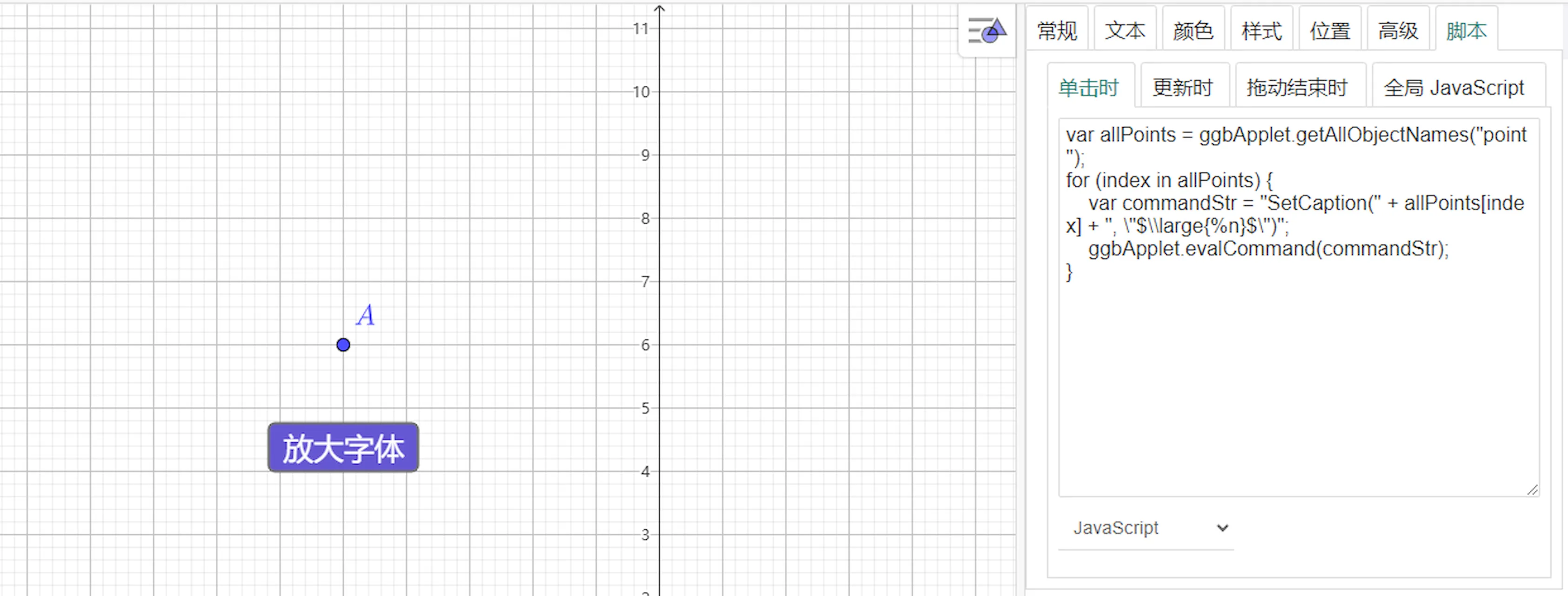Click the y-axis arrow at top
1568x596 pixels.
coord(659,8)
